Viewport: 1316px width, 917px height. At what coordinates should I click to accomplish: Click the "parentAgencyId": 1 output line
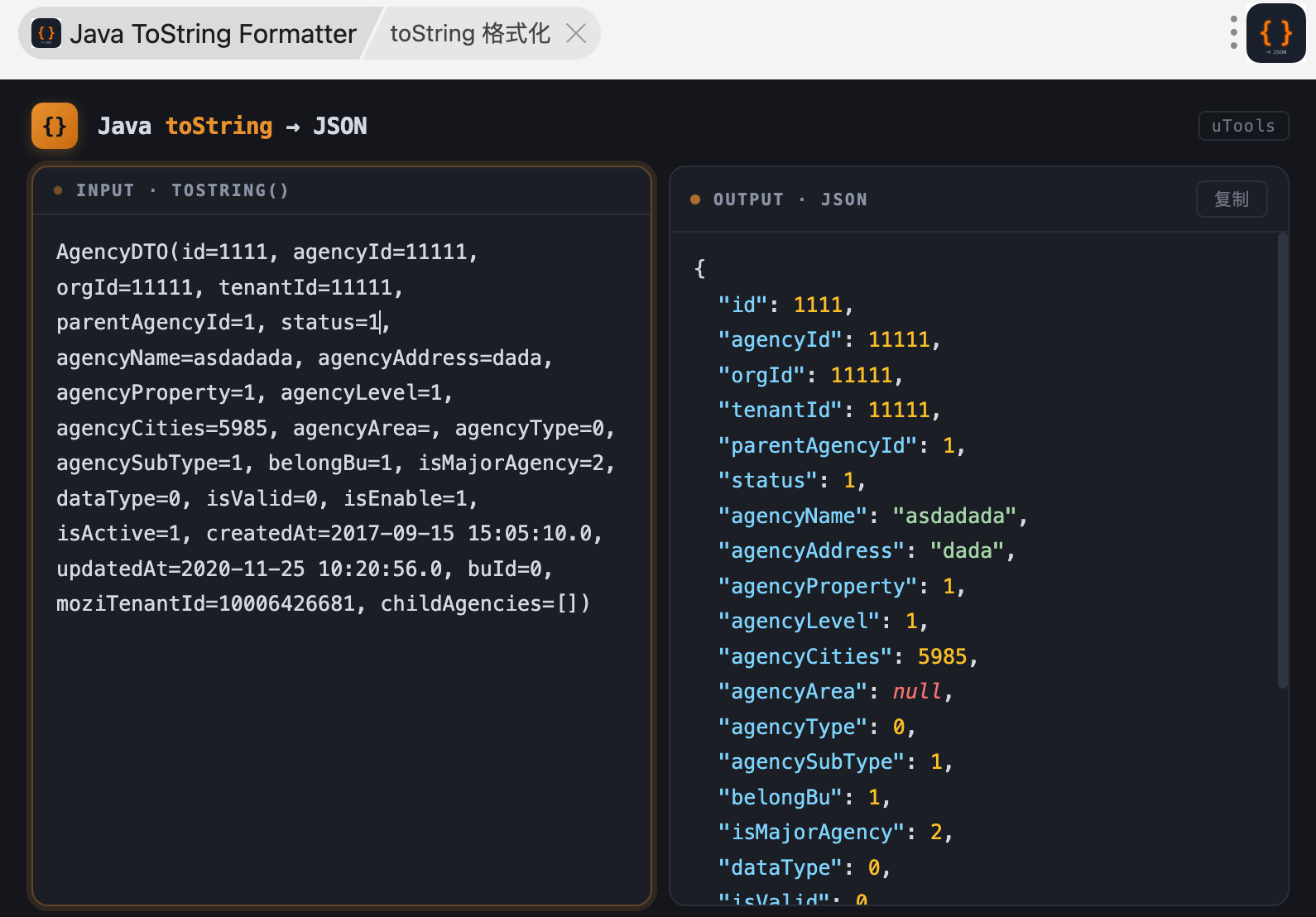pyautogui.click(x=843, y=445)
